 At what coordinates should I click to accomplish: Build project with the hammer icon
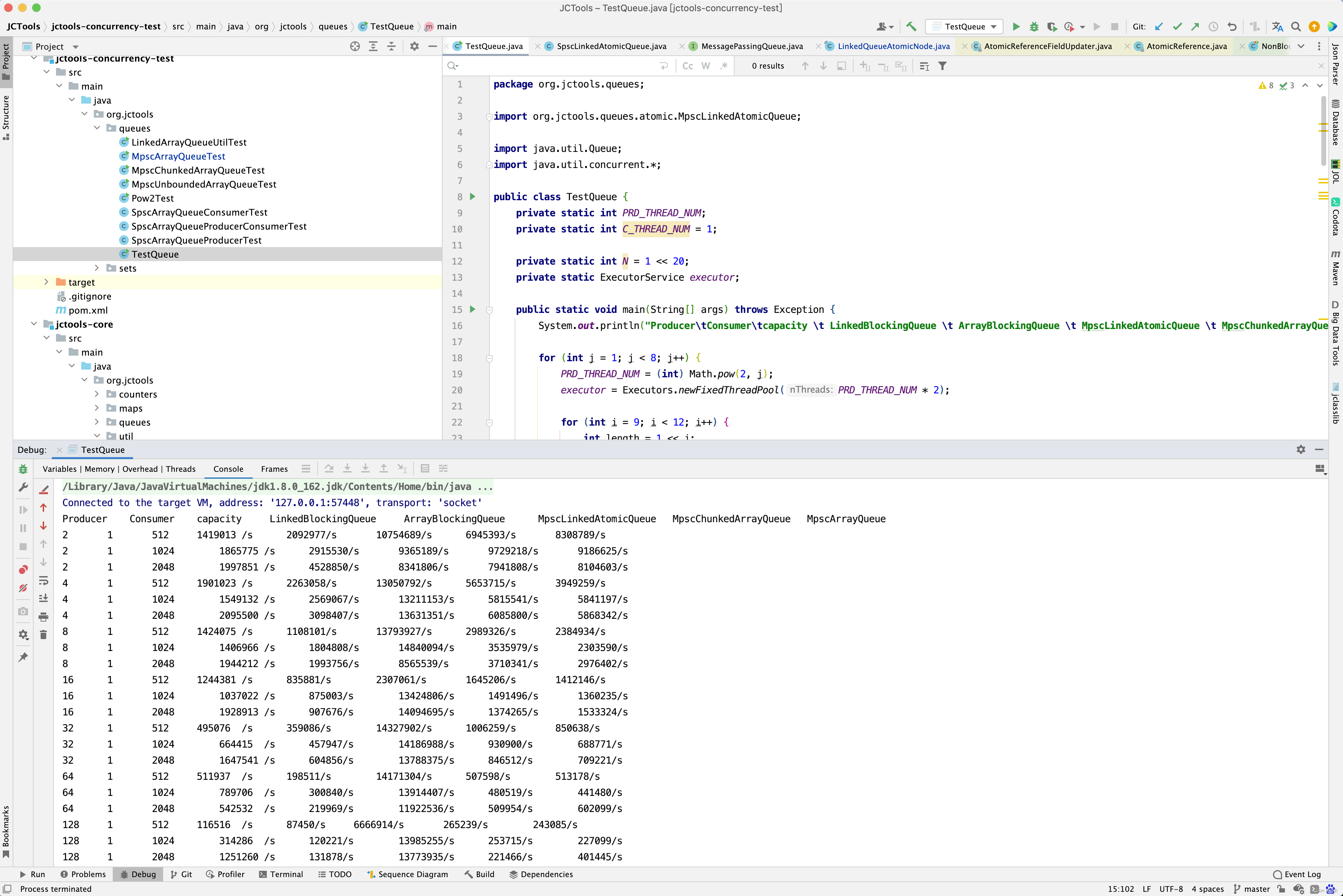point(912,26)
